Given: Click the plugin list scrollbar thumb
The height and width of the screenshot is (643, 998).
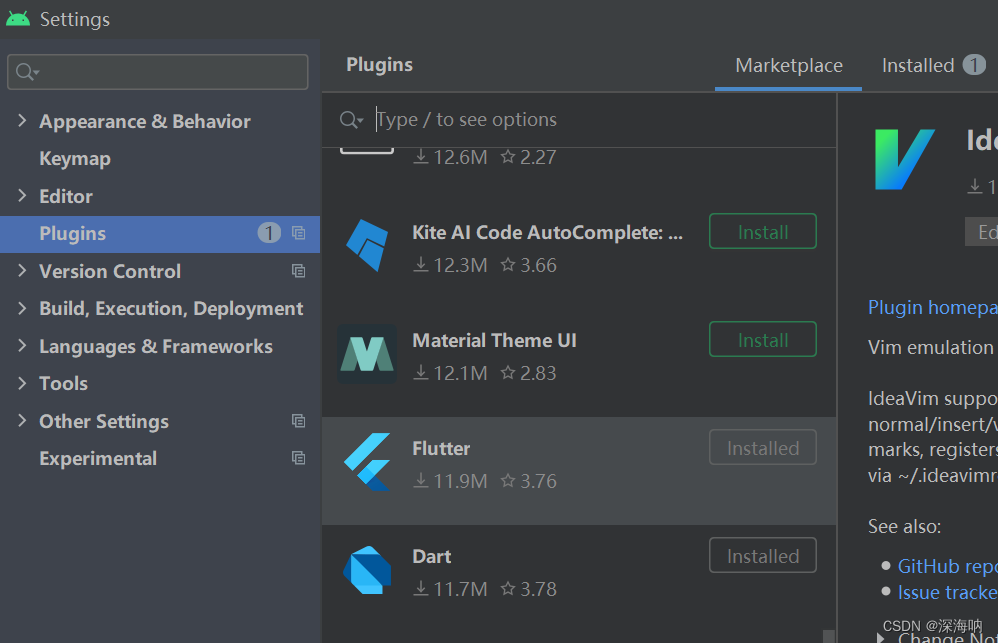Looking at the screenshot, I should pos(828,636).
